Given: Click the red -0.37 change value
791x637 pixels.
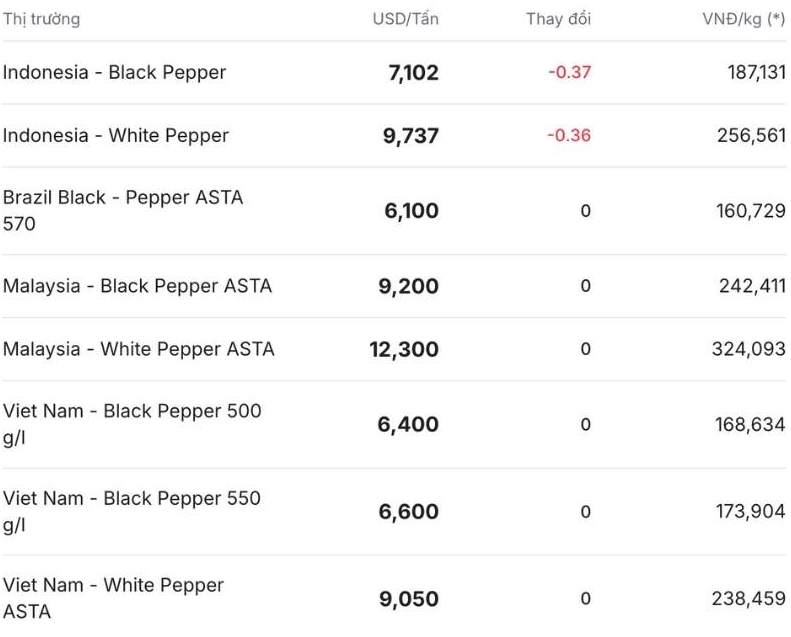Looking at the screenshot, I should point(569,72).
